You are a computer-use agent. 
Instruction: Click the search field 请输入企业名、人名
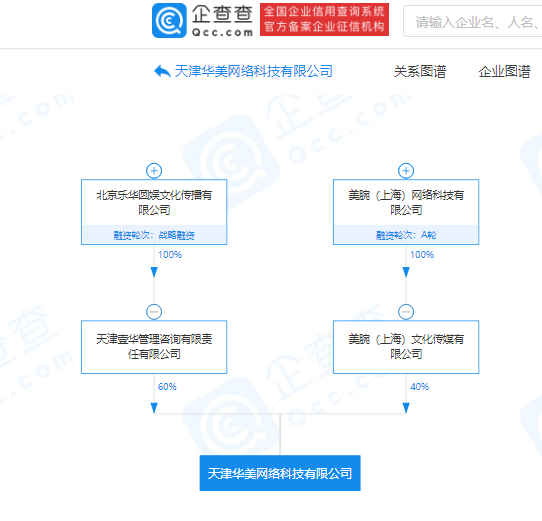point(473,21)
